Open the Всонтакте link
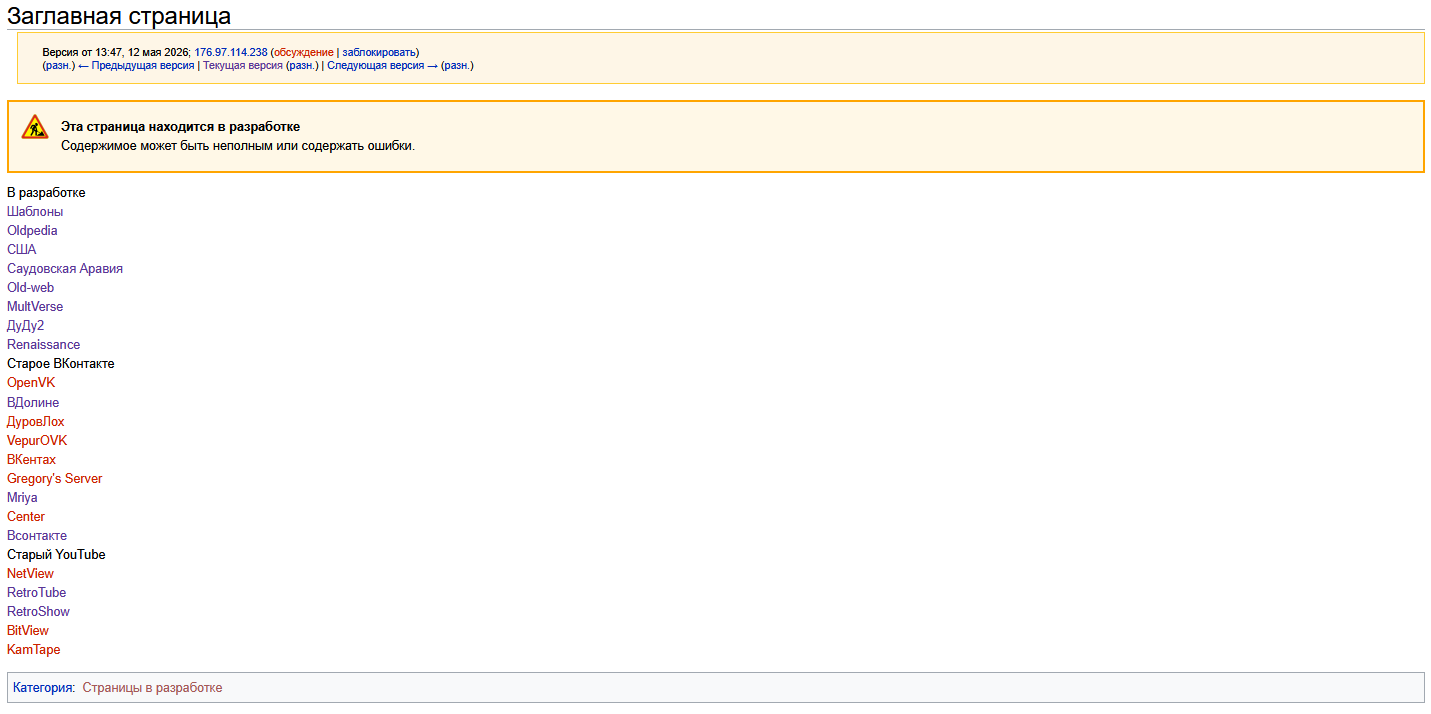The height and width of the screenshot is (714, 1431). click(x=37, y=535)
